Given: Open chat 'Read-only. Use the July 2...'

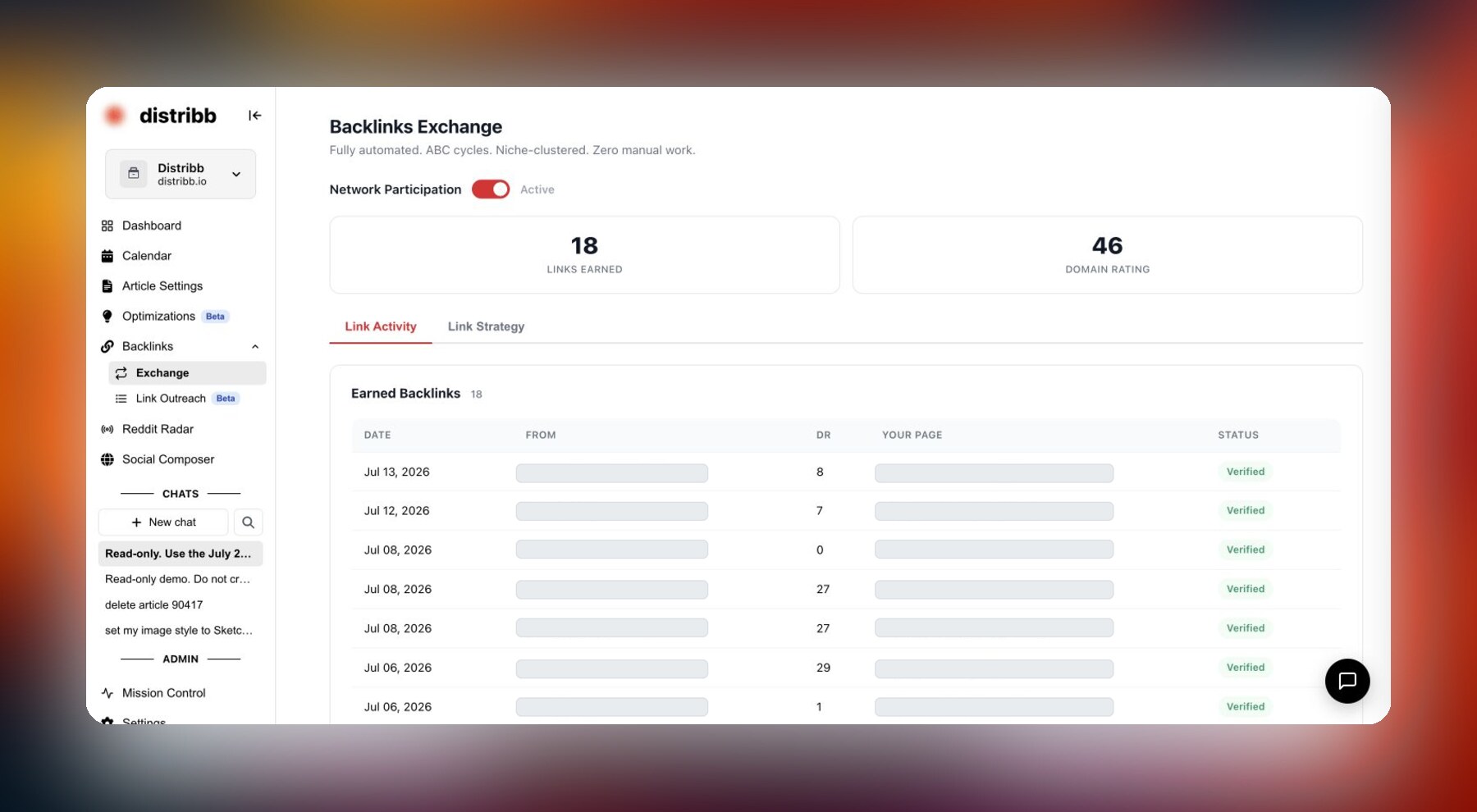Looking at the screenshot, I should 181,554.
